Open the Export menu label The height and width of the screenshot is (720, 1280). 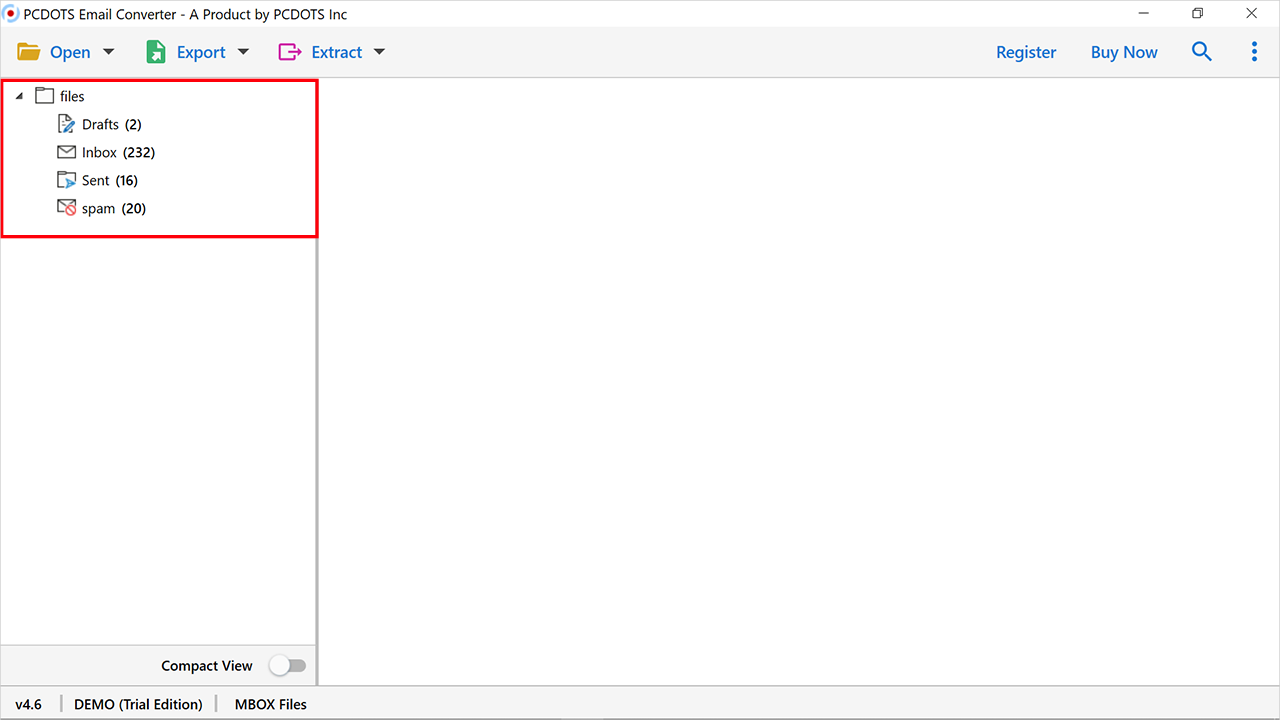[201, 52]
